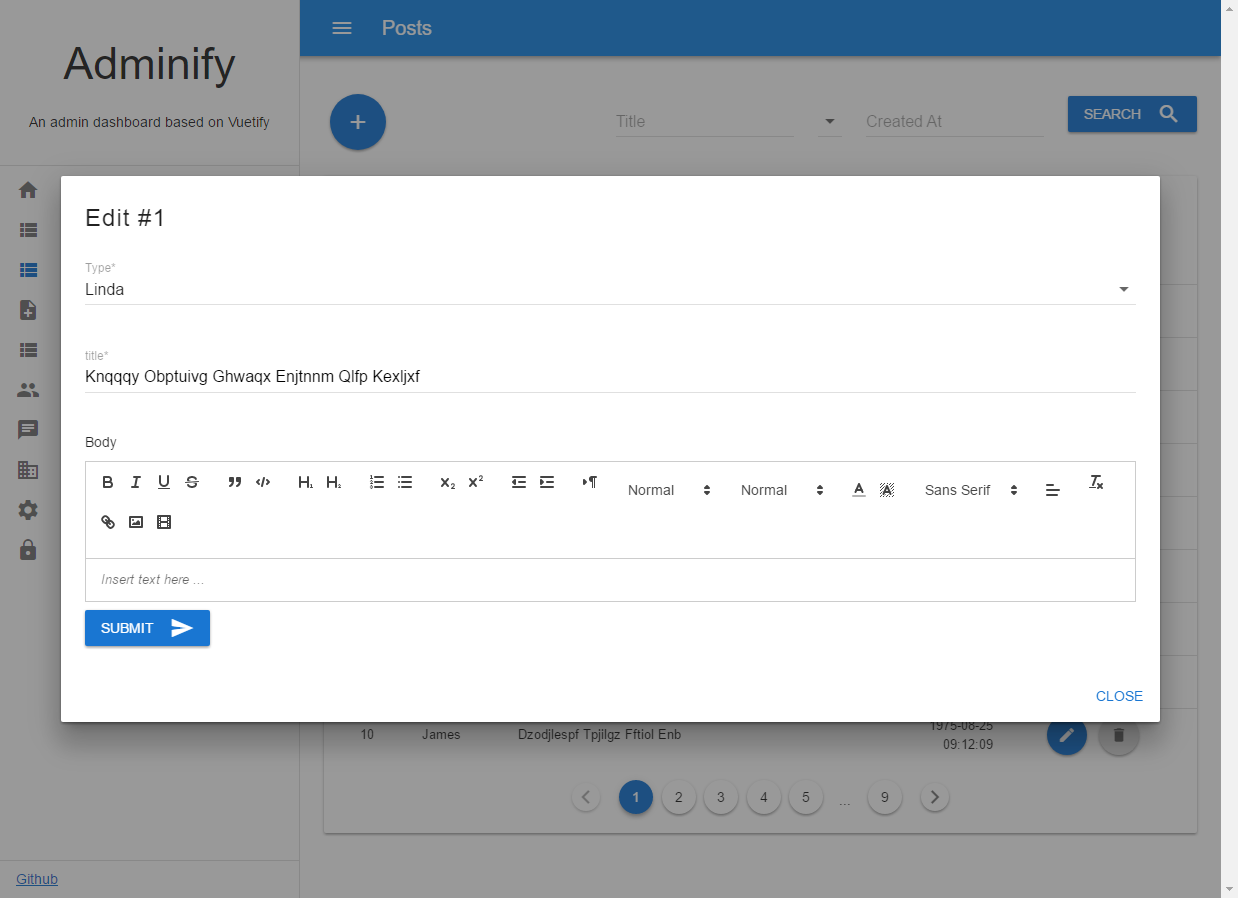
Task: Open the Normal dropdown beside the text-direction icon
Action: [669, 490]
